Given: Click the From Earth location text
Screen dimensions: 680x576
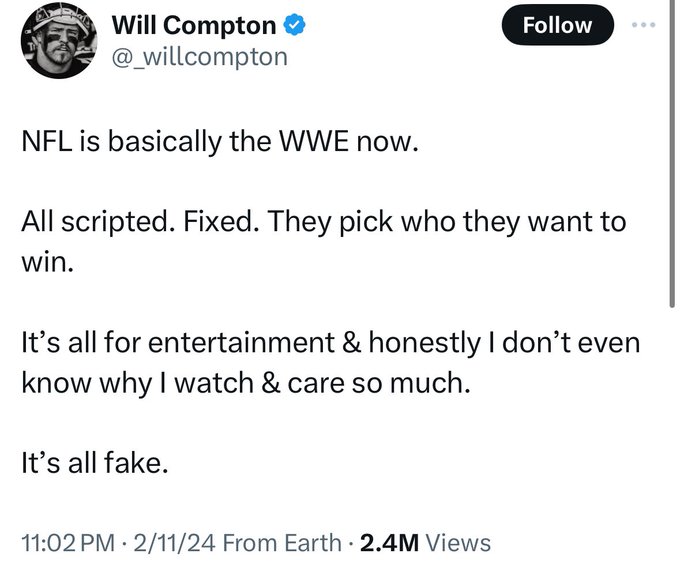Looking at the screenshot, I should coord(282,543).
